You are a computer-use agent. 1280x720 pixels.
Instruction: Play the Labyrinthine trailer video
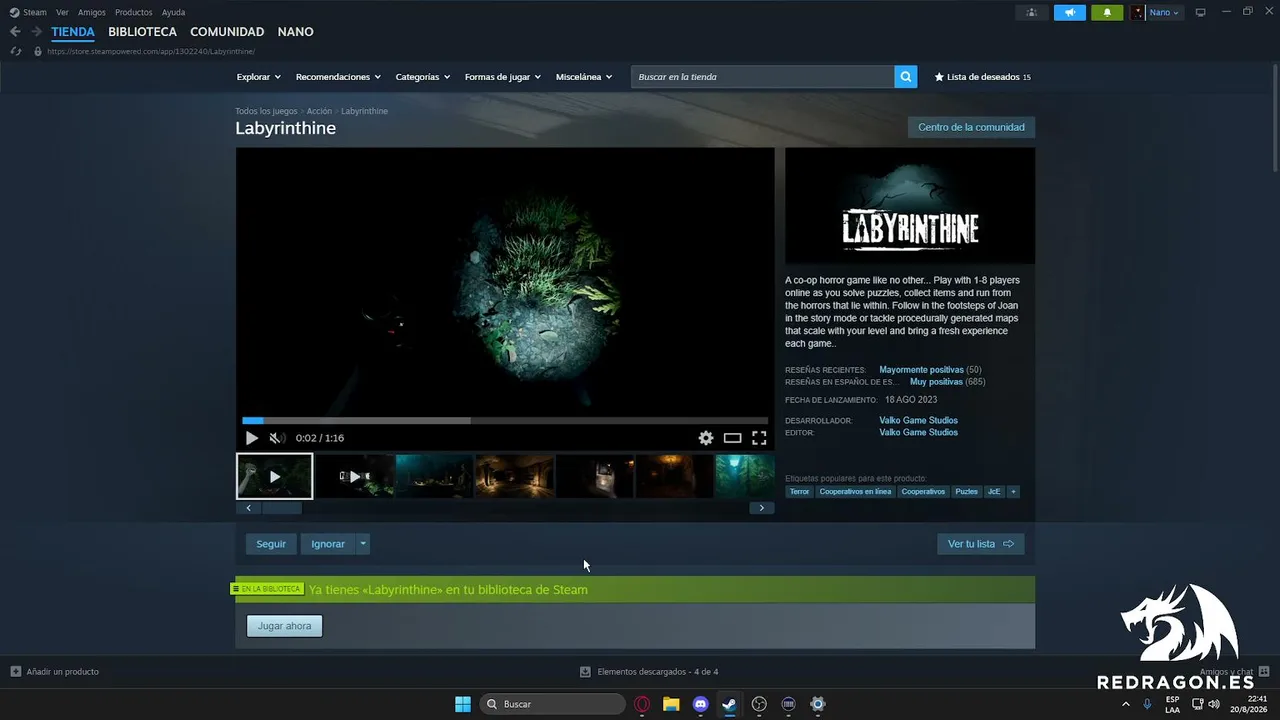coord(251,438)
